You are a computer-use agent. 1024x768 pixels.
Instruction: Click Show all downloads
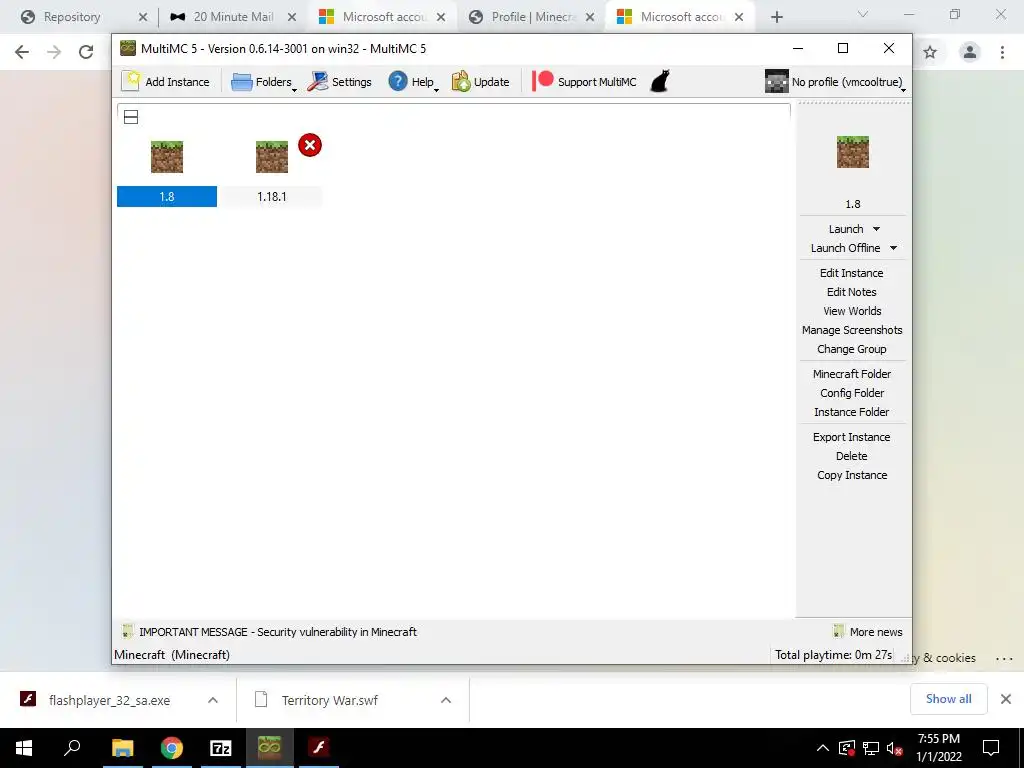(948, 699)
